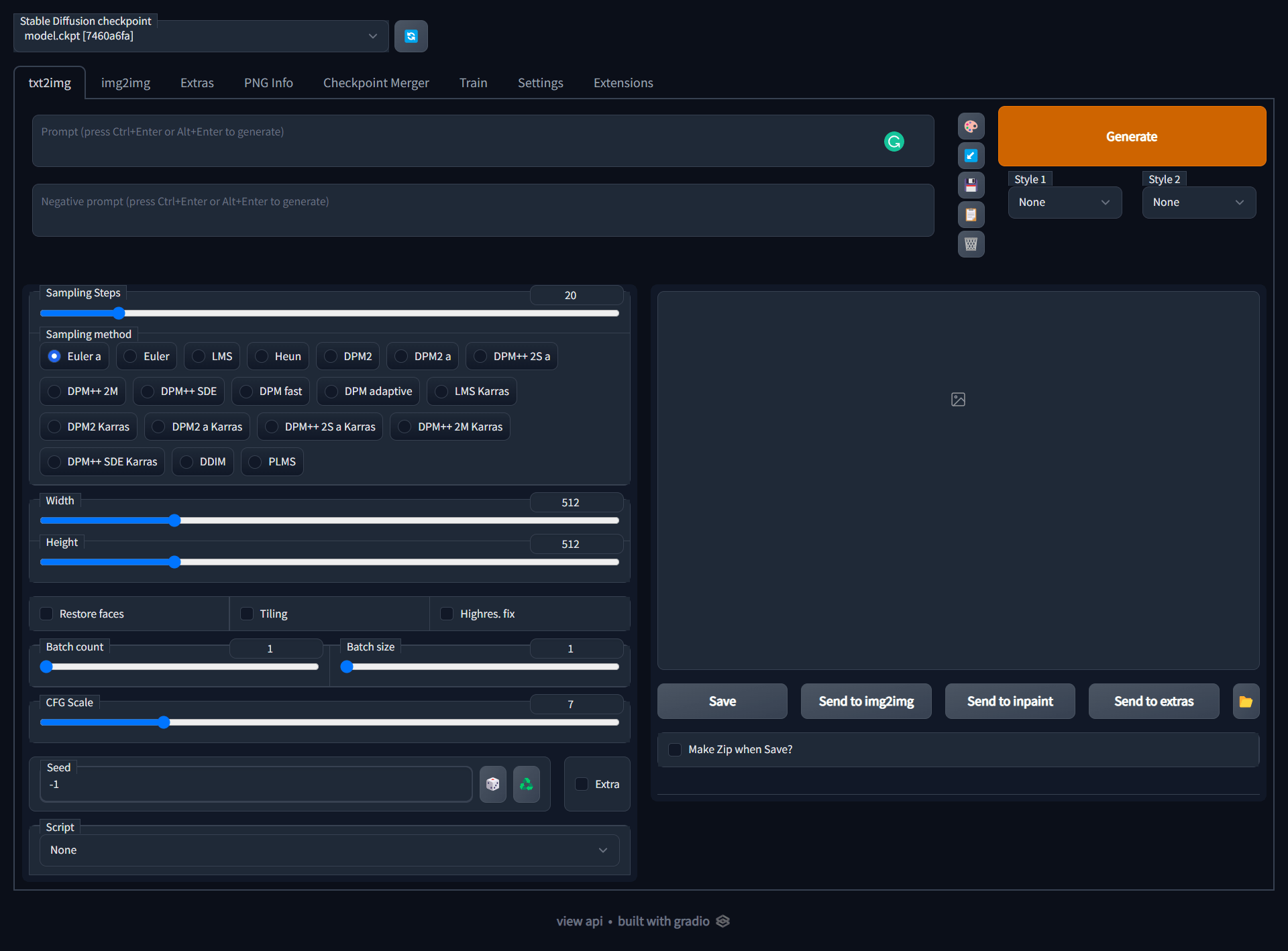Click the artist palette icon

(x=971, y=126)
